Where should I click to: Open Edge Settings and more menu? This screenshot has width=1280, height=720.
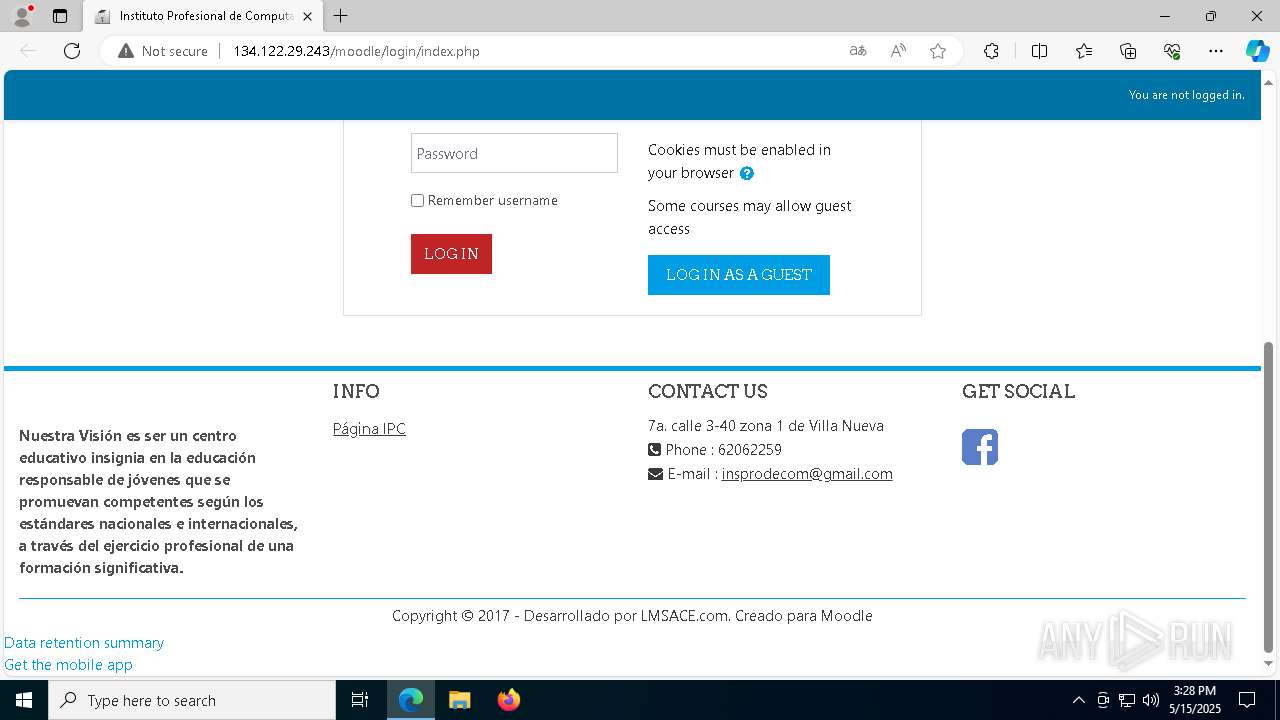[x=1216, y=51]
